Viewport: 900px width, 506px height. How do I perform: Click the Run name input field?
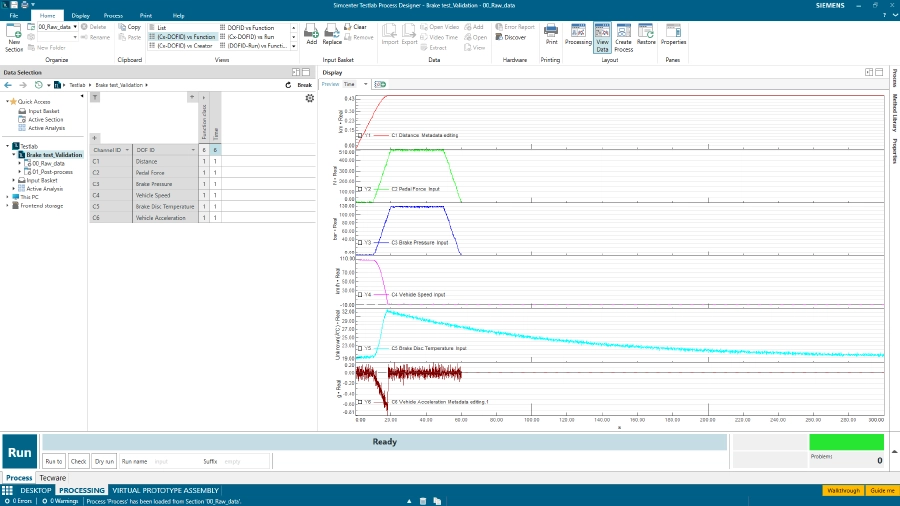[x=174, y=461]
